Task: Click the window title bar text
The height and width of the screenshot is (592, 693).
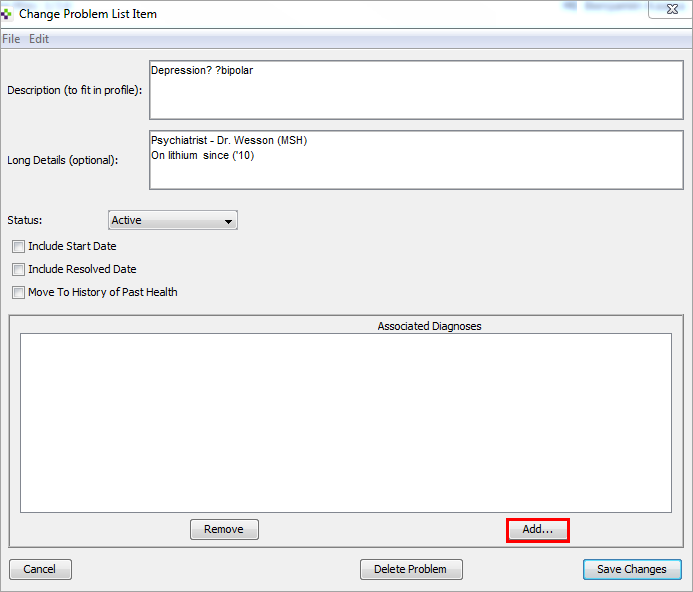Action: point(88,14)
